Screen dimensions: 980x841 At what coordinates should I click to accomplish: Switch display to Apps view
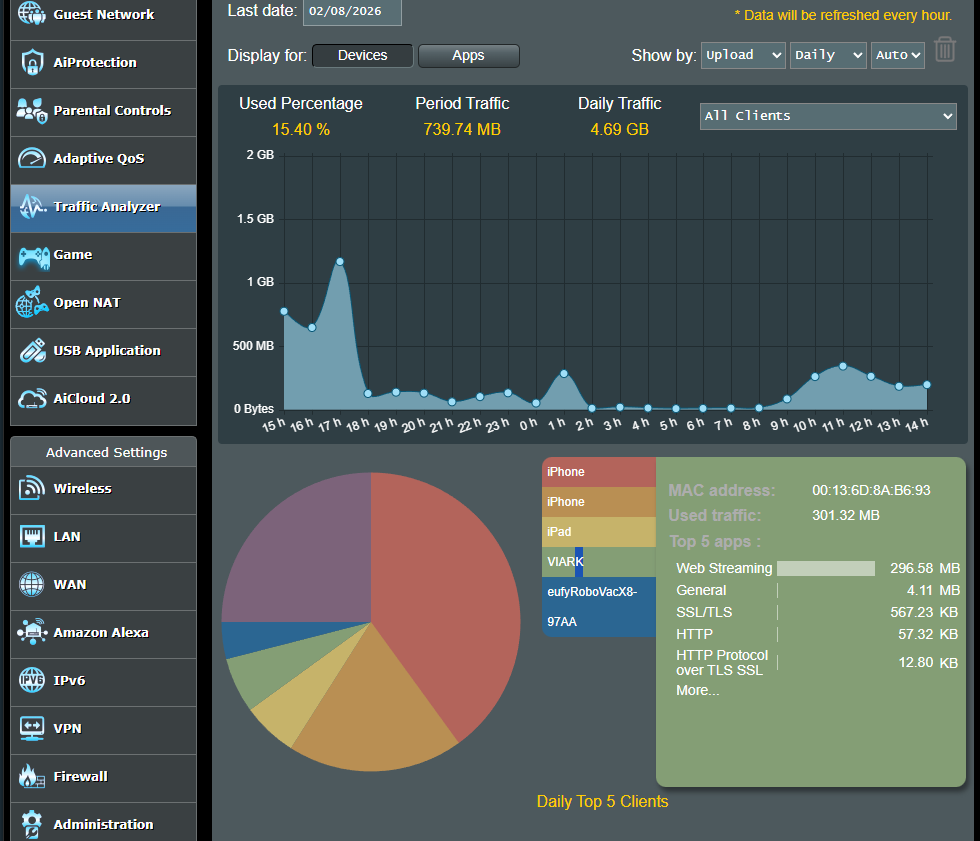[468, 56]
